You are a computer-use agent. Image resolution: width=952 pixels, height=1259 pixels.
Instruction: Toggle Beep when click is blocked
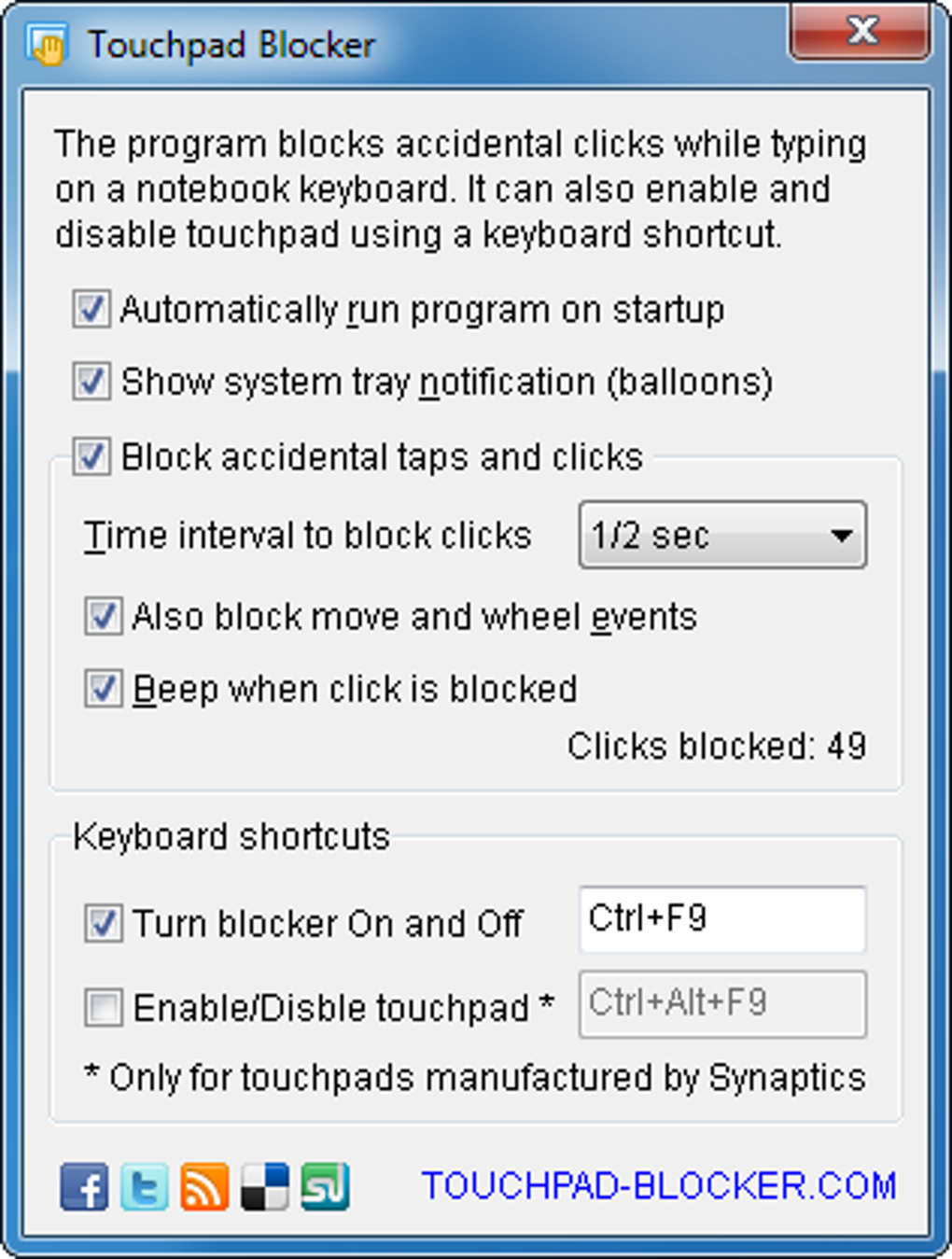point(103,689)
